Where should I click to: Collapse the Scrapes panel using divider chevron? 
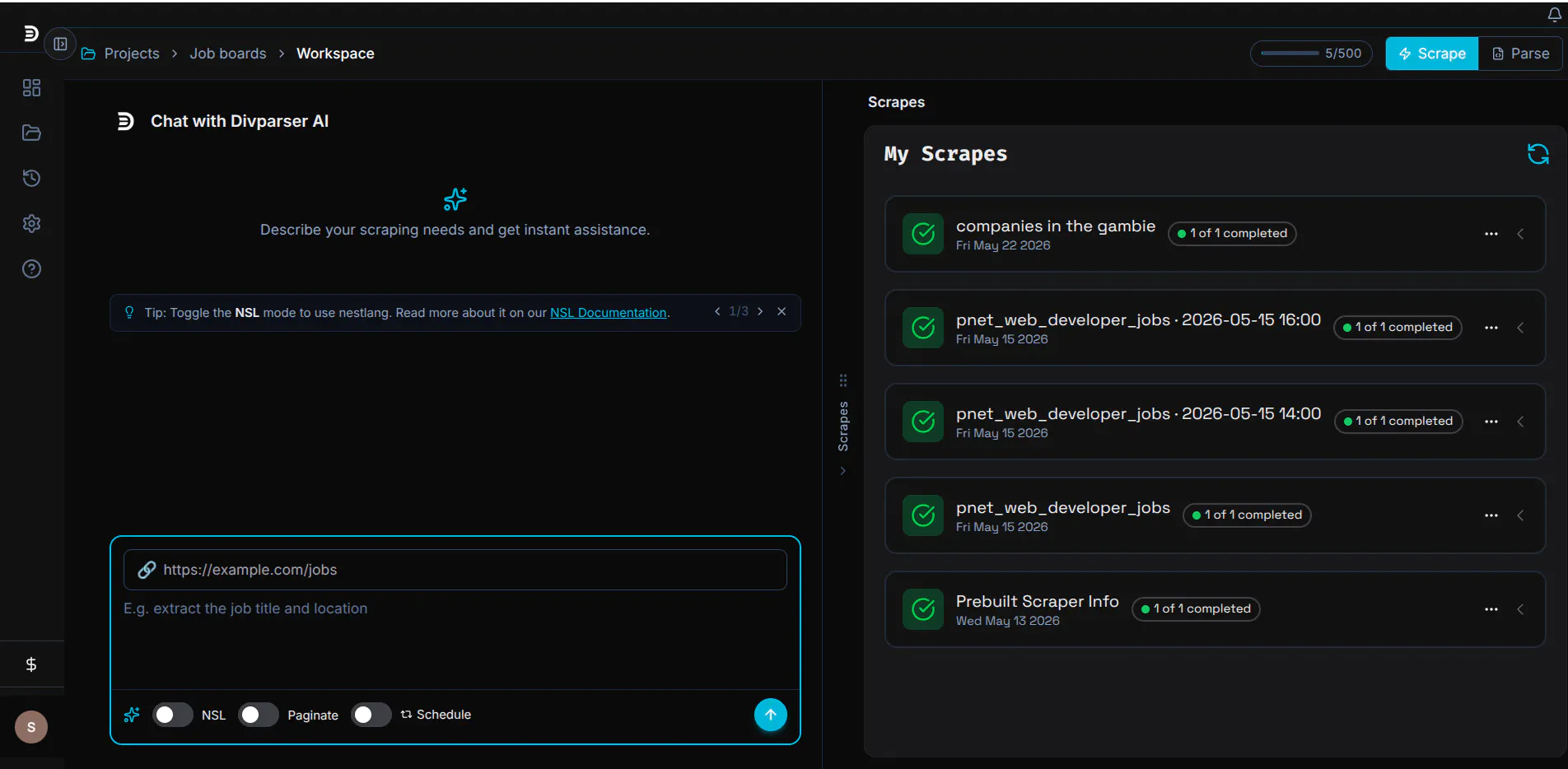coord(842,471)
